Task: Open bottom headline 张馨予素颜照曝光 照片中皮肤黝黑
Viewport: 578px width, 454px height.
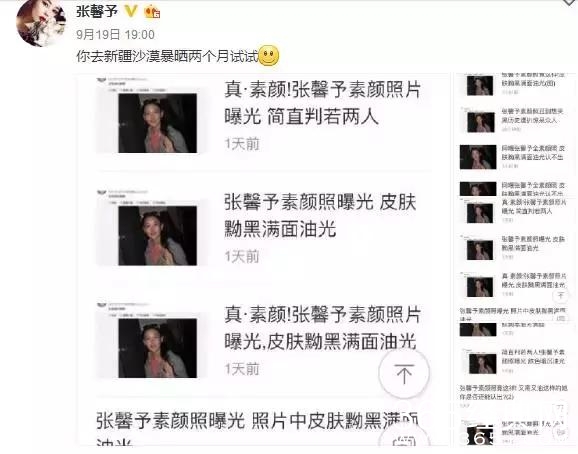Action: [257, 429]
